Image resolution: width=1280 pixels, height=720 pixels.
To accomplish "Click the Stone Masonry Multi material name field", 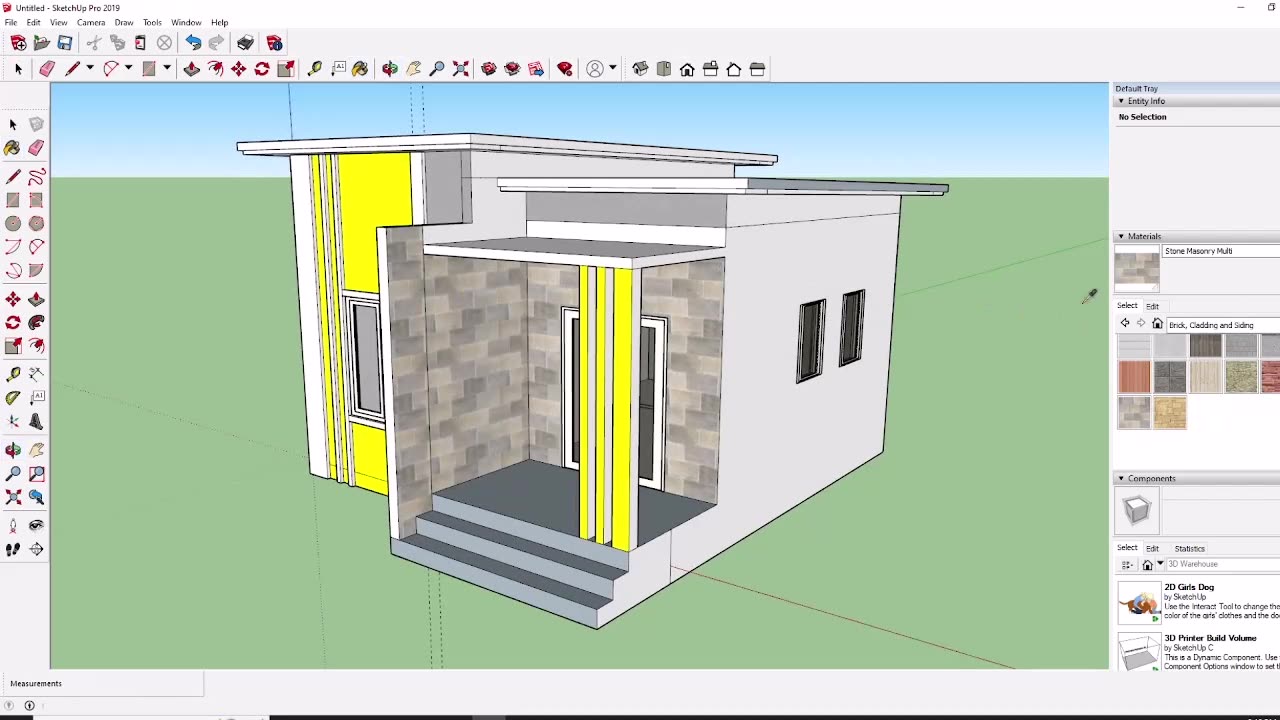I will pyautogui.click(x=1221, y=251).
